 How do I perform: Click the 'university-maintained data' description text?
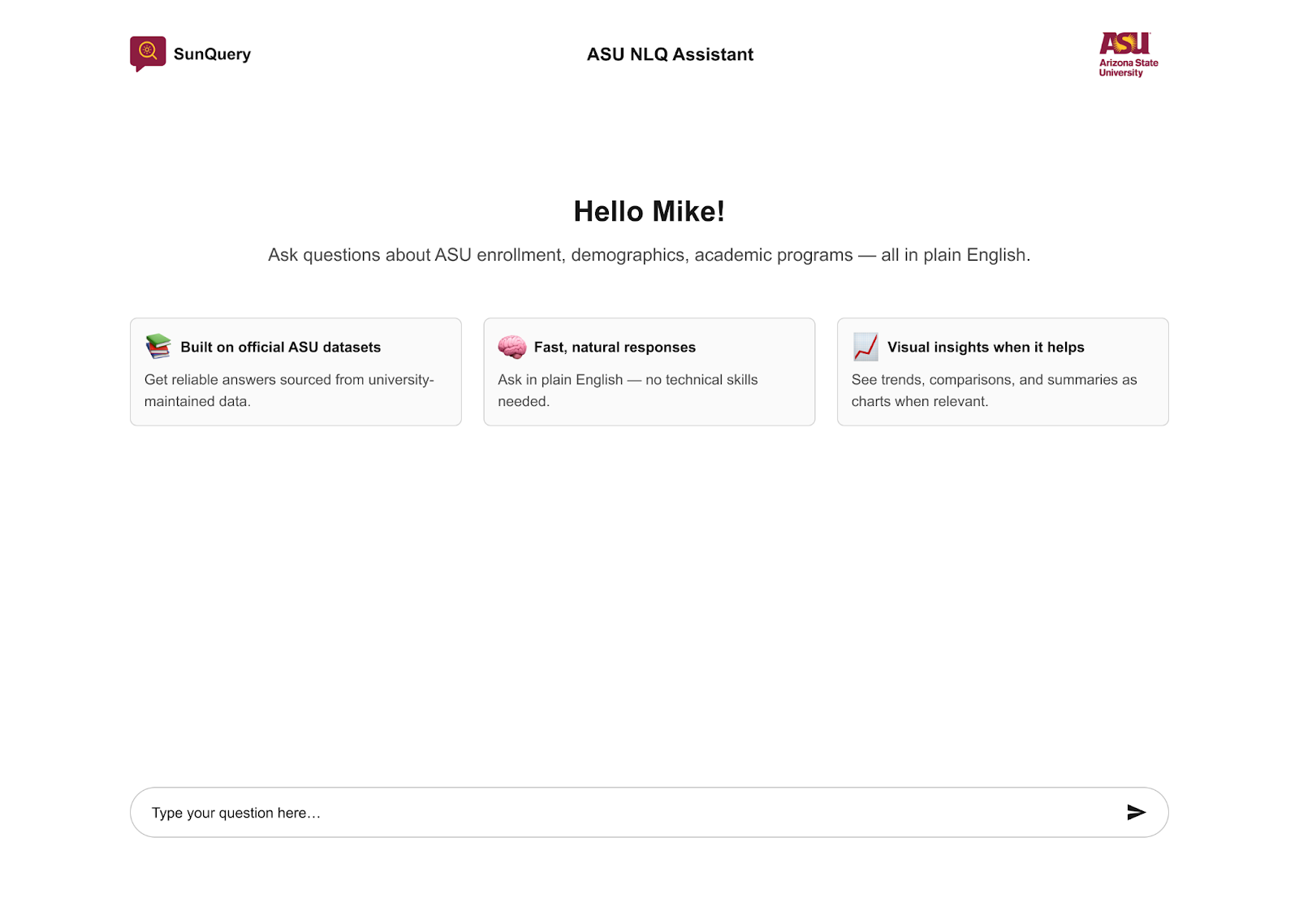pyautogui.click(x=289, y=390)
